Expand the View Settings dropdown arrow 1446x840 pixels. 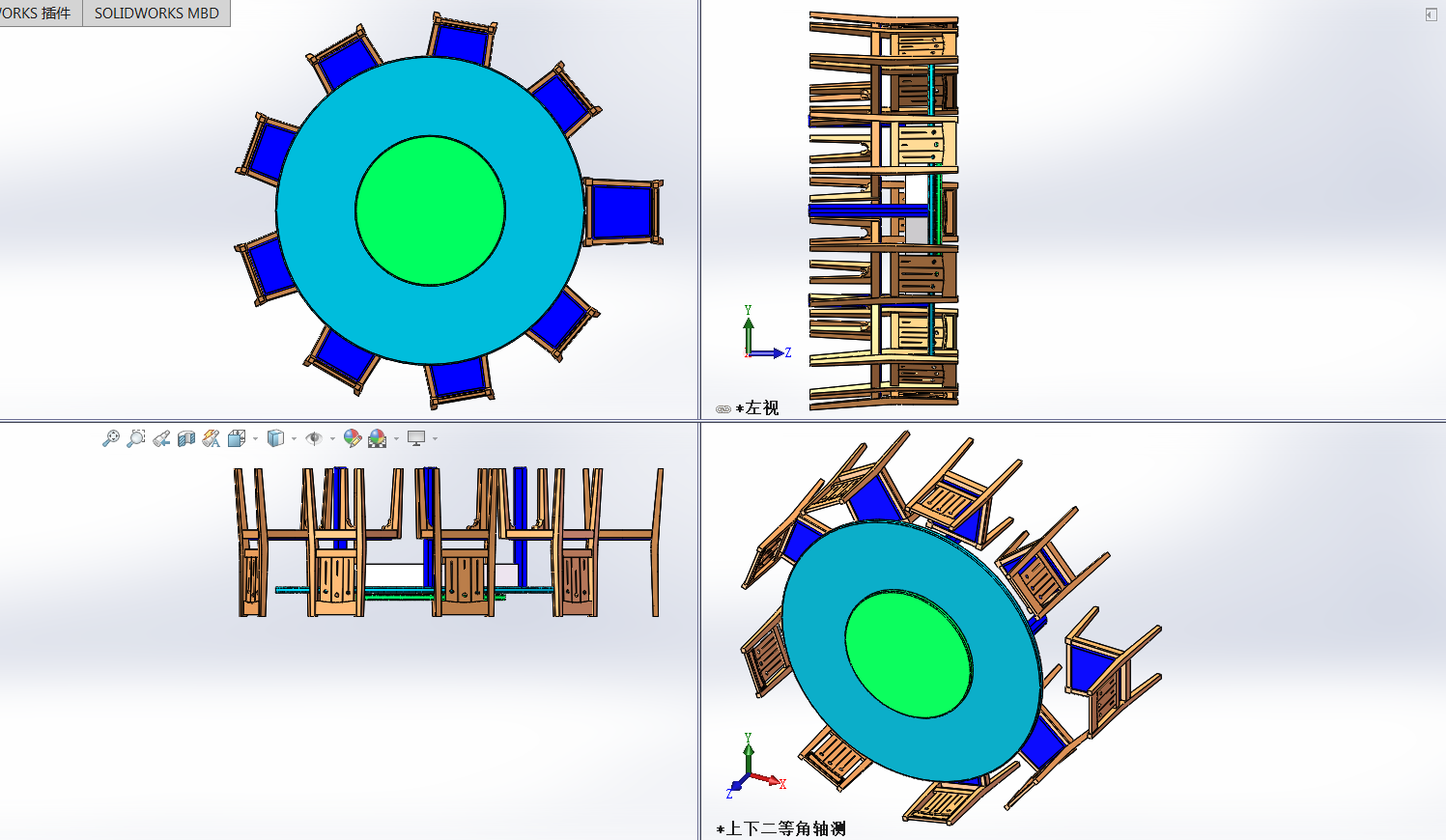click(435, 439)
